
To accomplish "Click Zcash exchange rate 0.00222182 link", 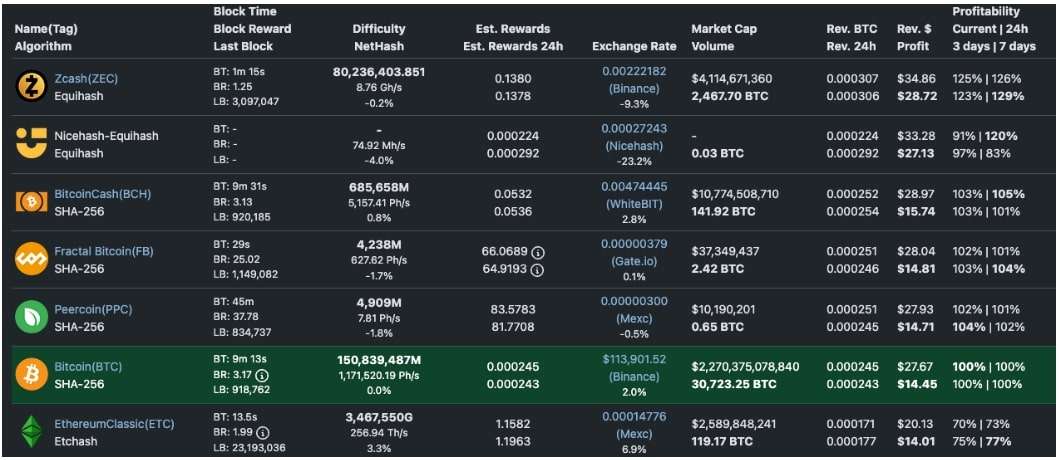I will coord(634,71).
